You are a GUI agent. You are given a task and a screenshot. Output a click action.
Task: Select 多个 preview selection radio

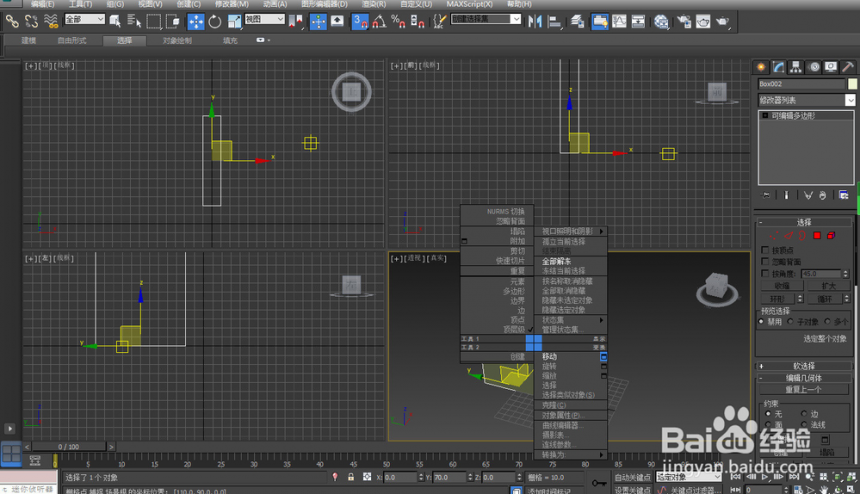[x=828, y=321]
